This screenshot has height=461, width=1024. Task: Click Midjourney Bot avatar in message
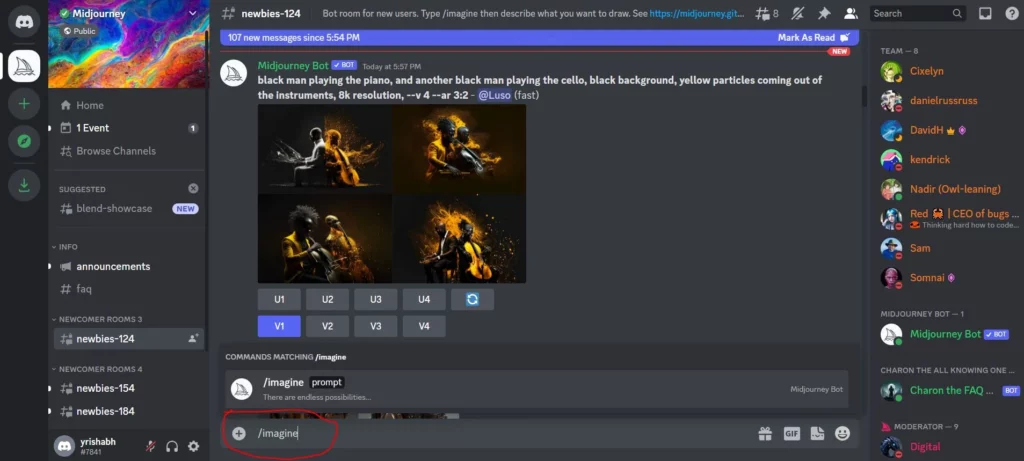point(233,73)
